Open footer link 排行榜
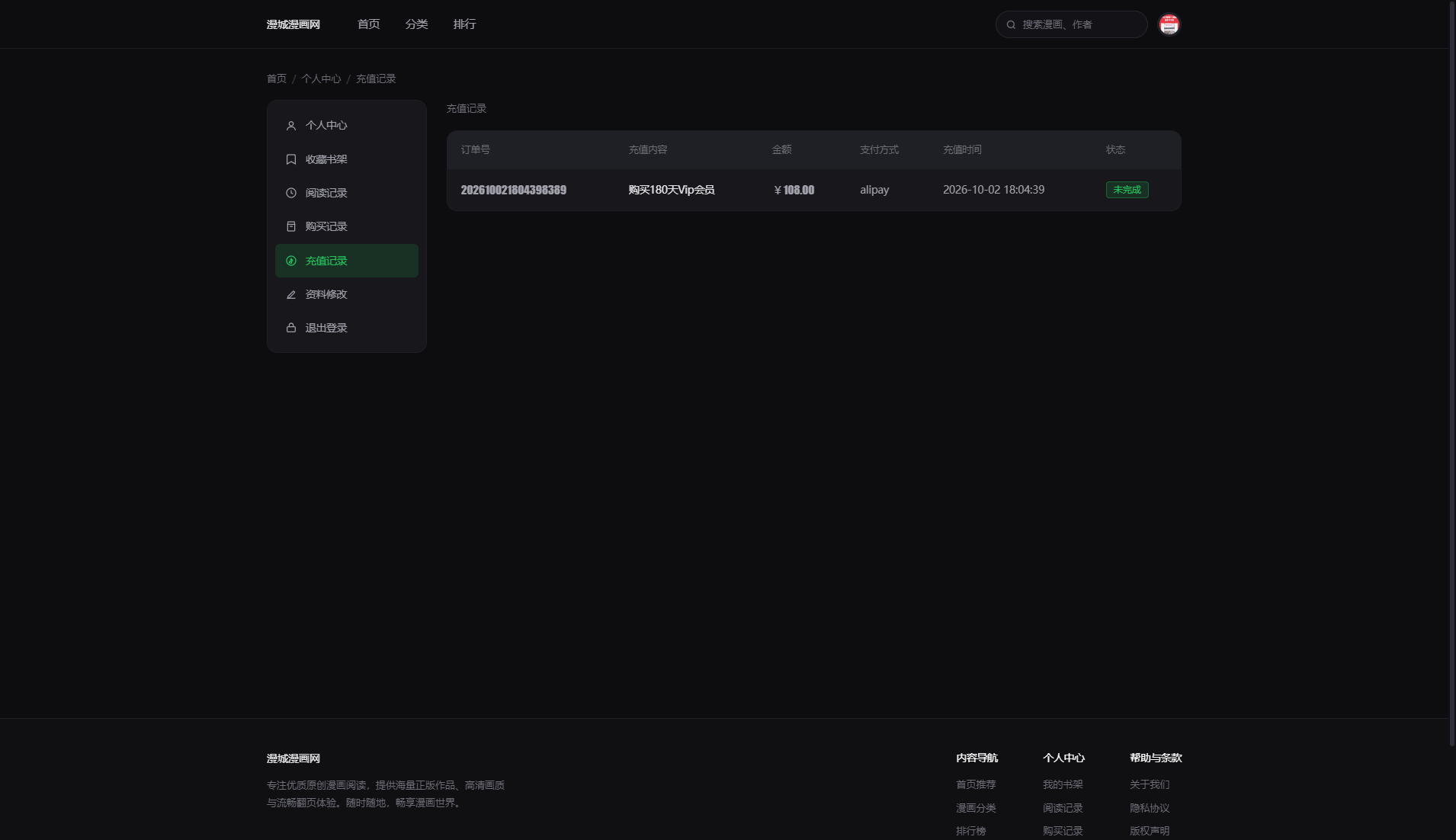 pyautogui.click(x=971, y=831)
